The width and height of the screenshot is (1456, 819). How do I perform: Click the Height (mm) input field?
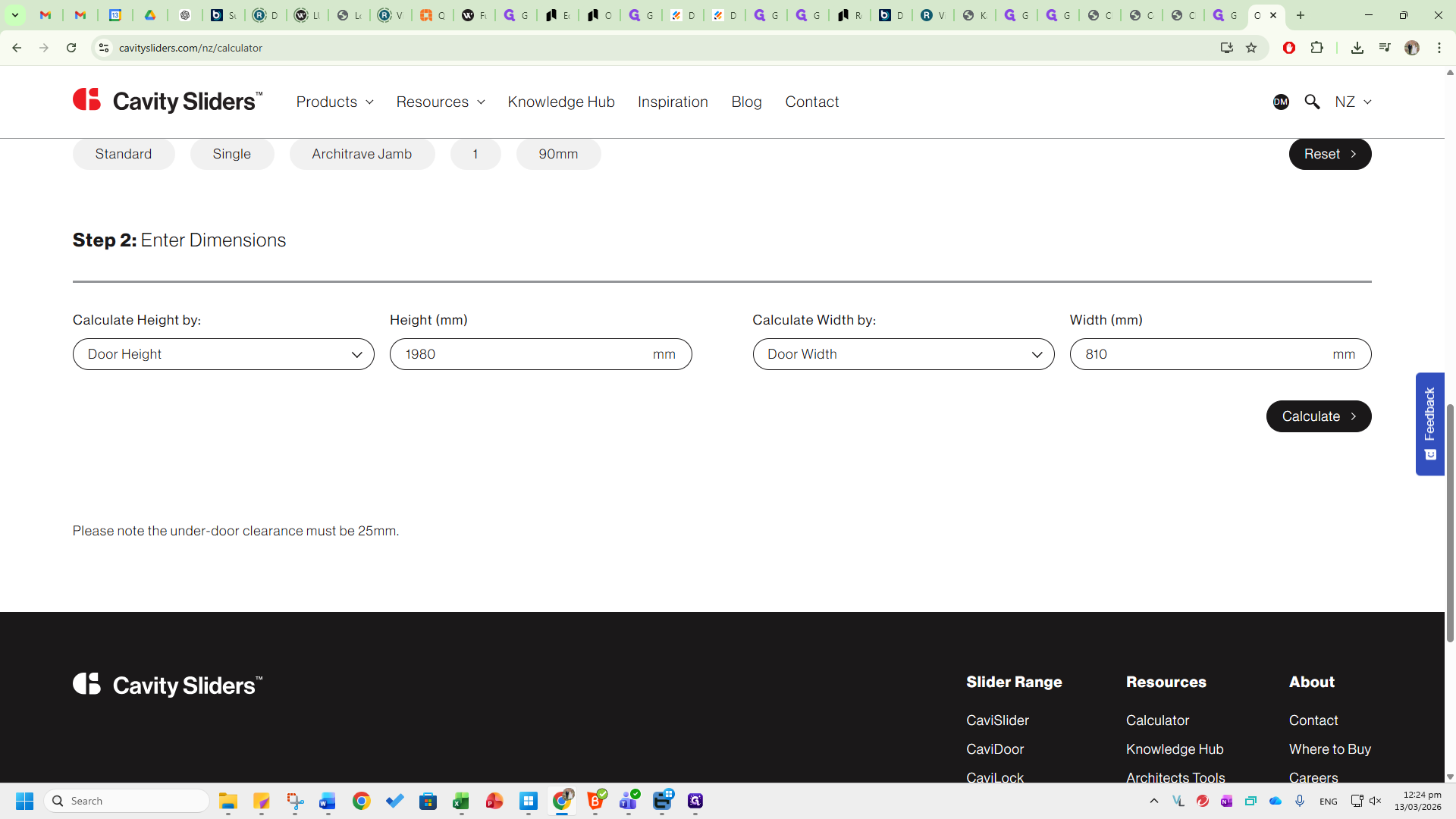523,354
